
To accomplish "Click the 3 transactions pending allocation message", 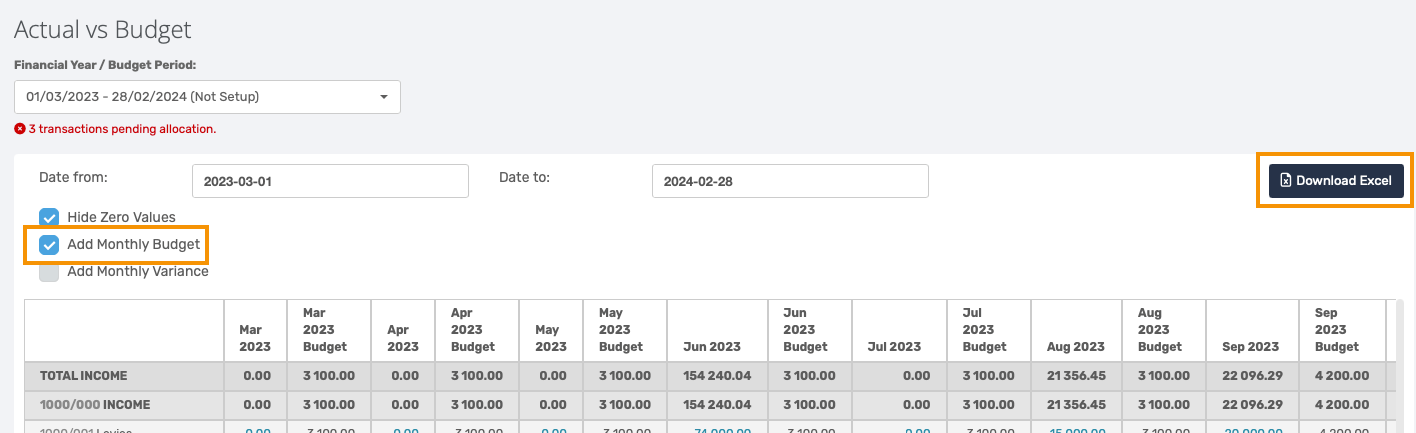I will point(122,129).
